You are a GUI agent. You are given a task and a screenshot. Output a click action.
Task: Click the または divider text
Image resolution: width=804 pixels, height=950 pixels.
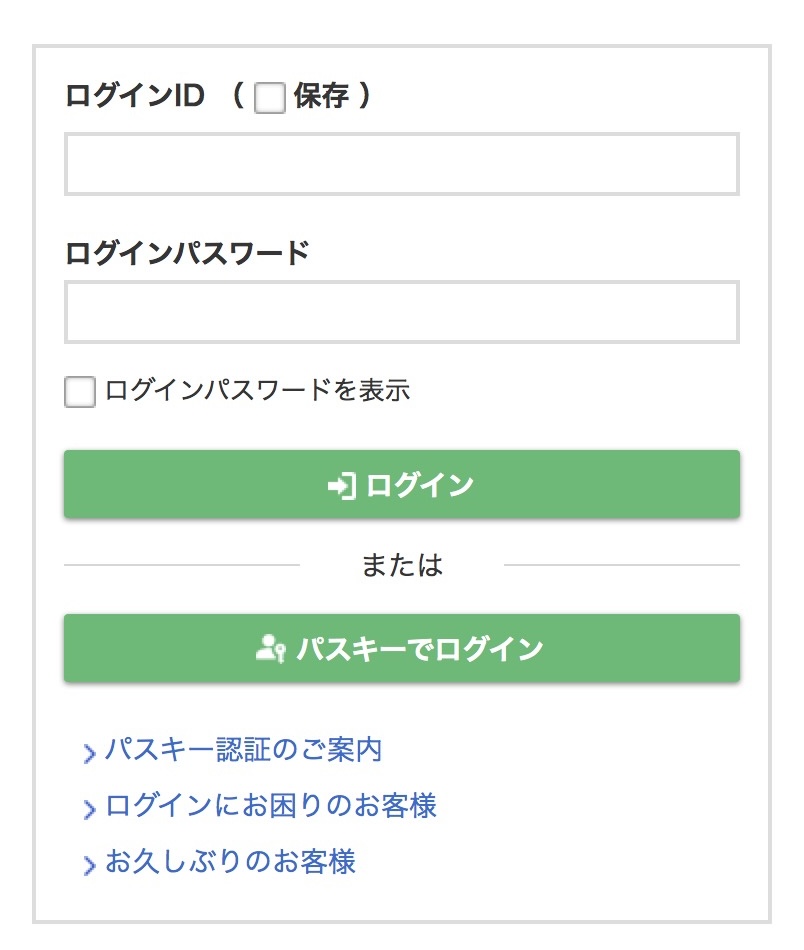(x=402, y=566)
